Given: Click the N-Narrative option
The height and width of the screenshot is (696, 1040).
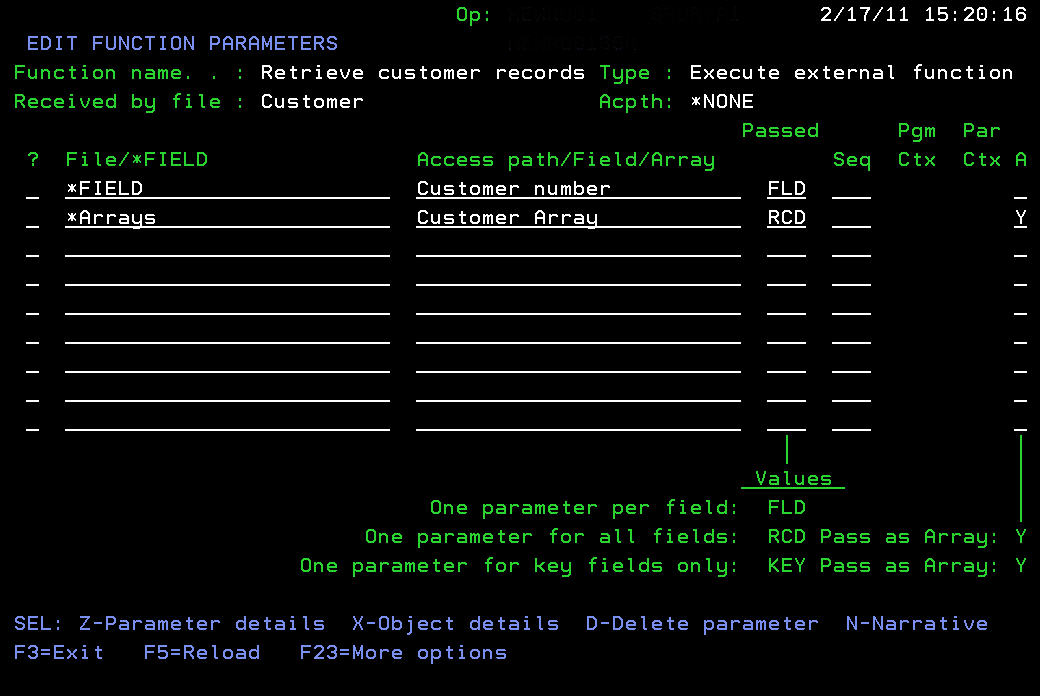Looking at the screenshot, I should [916, 623].
